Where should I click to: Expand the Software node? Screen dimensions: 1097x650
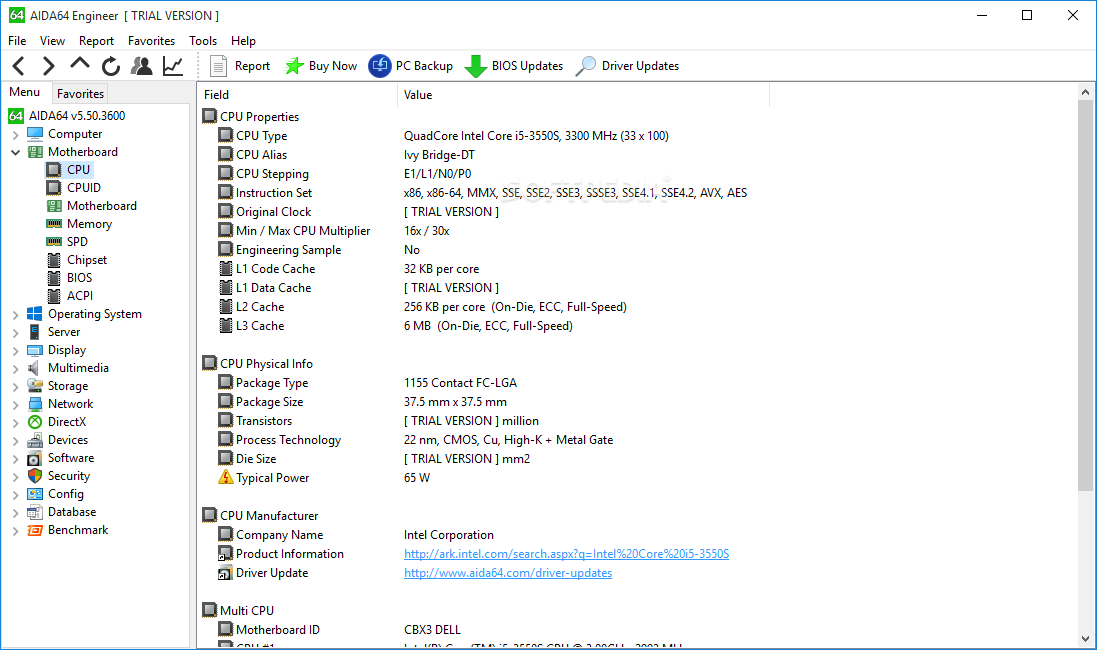(15, 458)
